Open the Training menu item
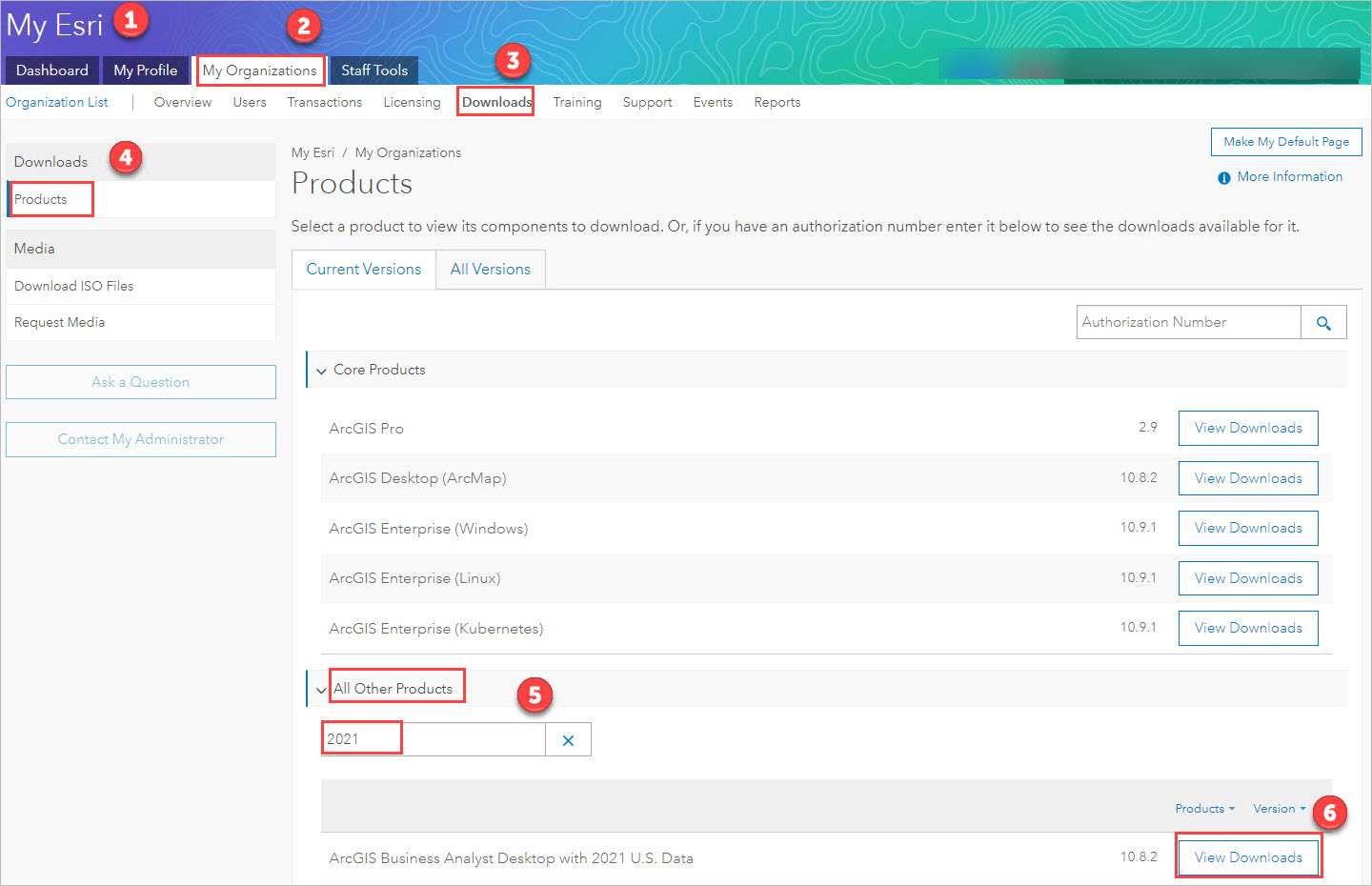 577,102
